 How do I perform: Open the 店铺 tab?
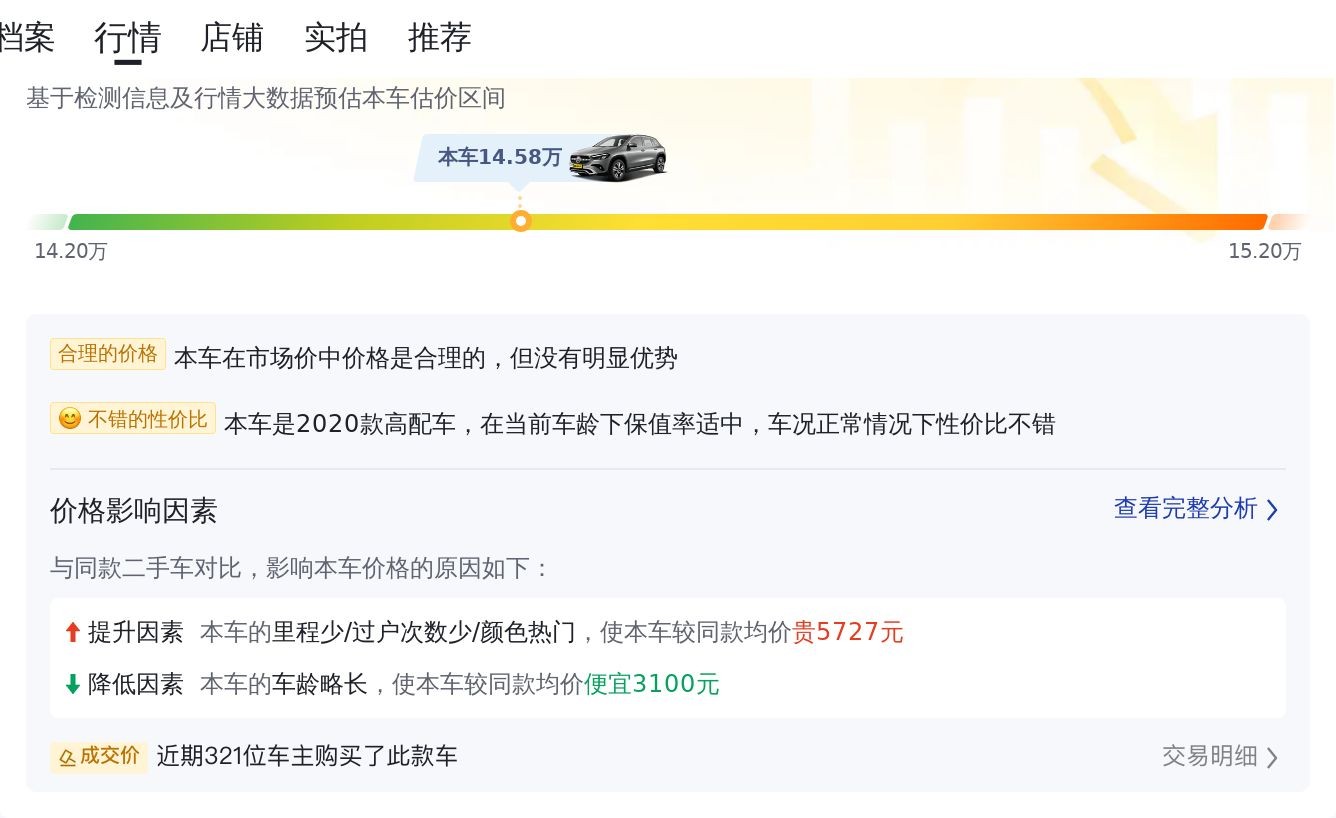(x=232, y=38)
